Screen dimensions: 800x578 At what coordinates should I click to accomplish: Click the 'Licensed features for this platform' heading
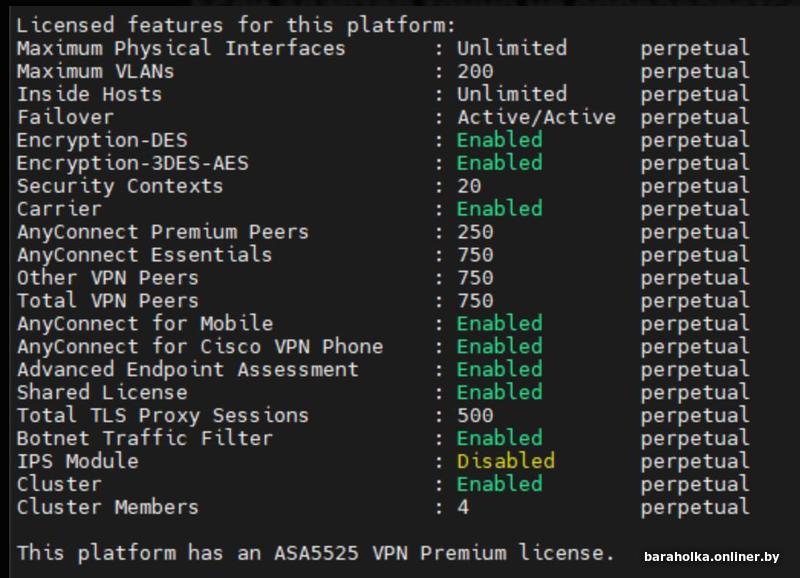(x=236, y=25)
